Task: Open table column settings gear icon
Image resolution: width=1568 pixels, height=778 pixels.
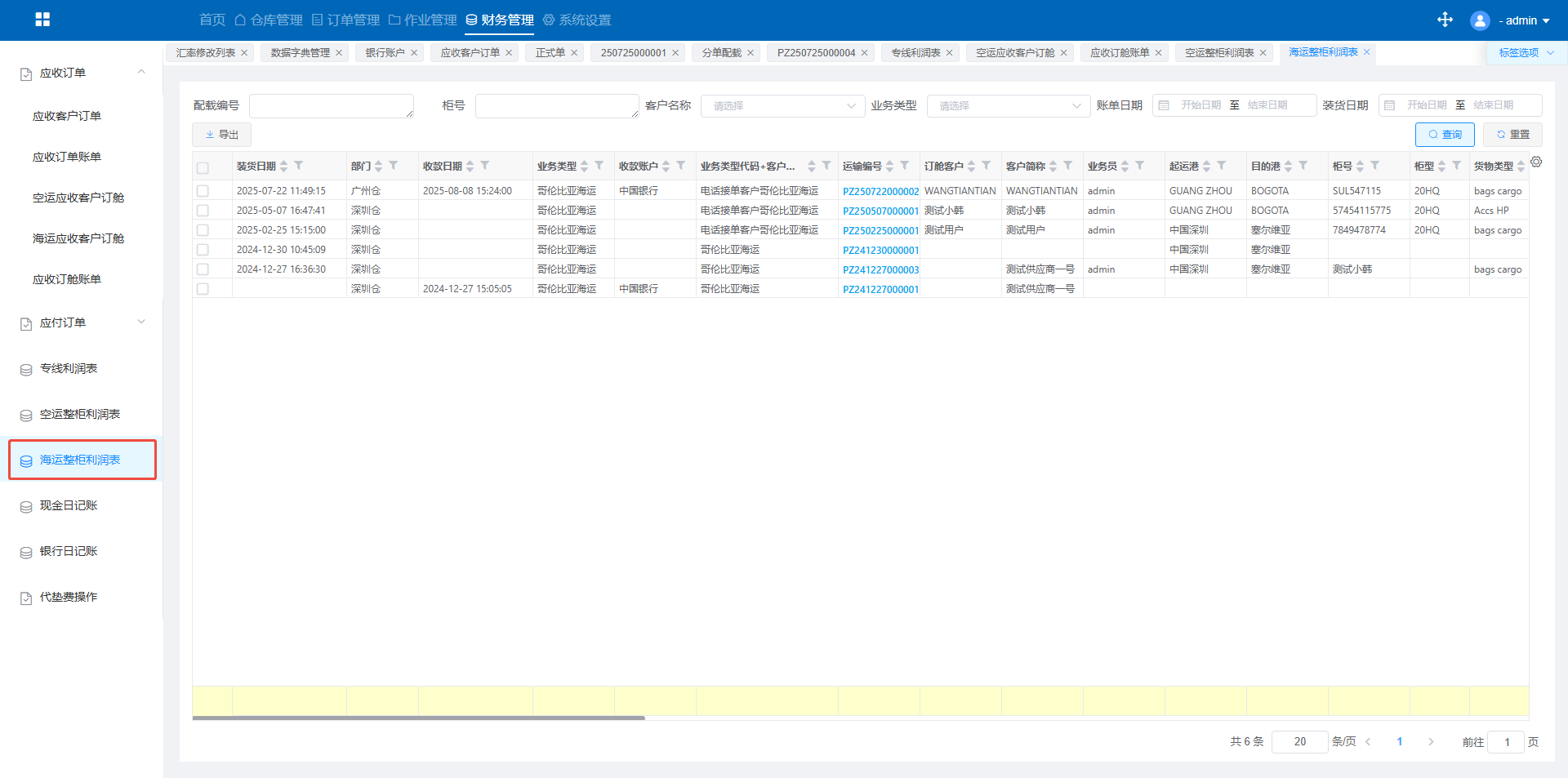Action: (x=1536, y=162)
